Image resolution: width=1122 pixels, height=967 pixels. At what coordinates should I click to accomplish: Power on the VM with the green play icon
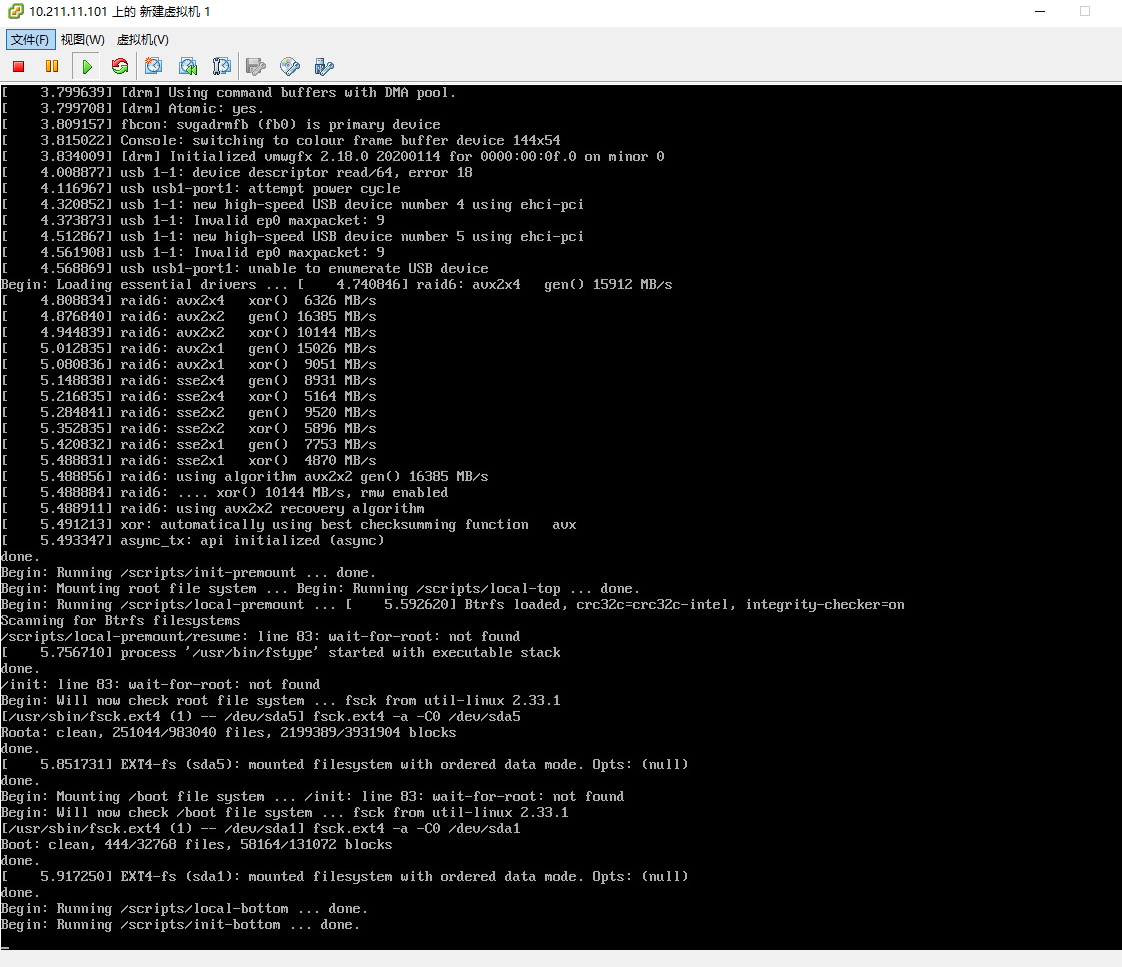pos(87,67)
